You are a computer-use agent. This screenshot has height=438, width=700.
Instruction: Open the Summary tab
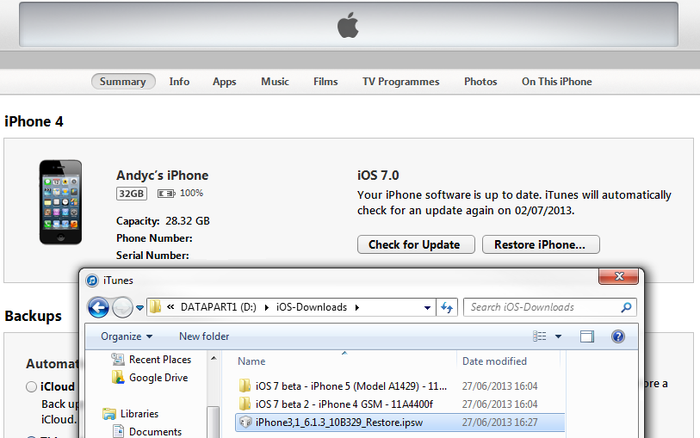click(123, 81)
